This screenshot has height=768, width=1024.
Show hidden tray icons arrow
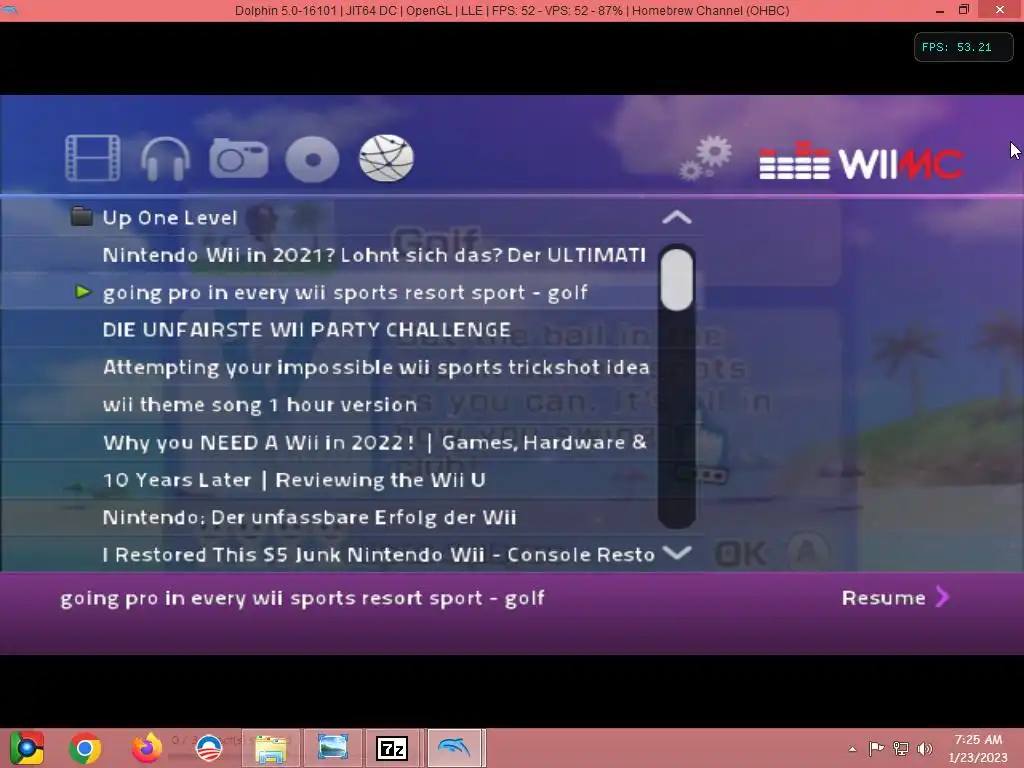(x=852, y=749)
